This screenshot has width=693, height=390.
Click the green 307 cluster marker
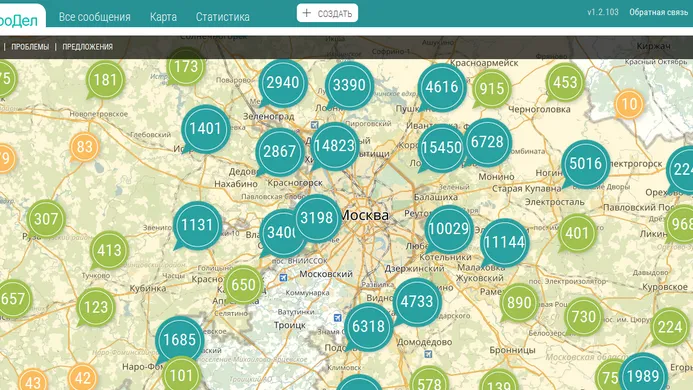point(46,219)
